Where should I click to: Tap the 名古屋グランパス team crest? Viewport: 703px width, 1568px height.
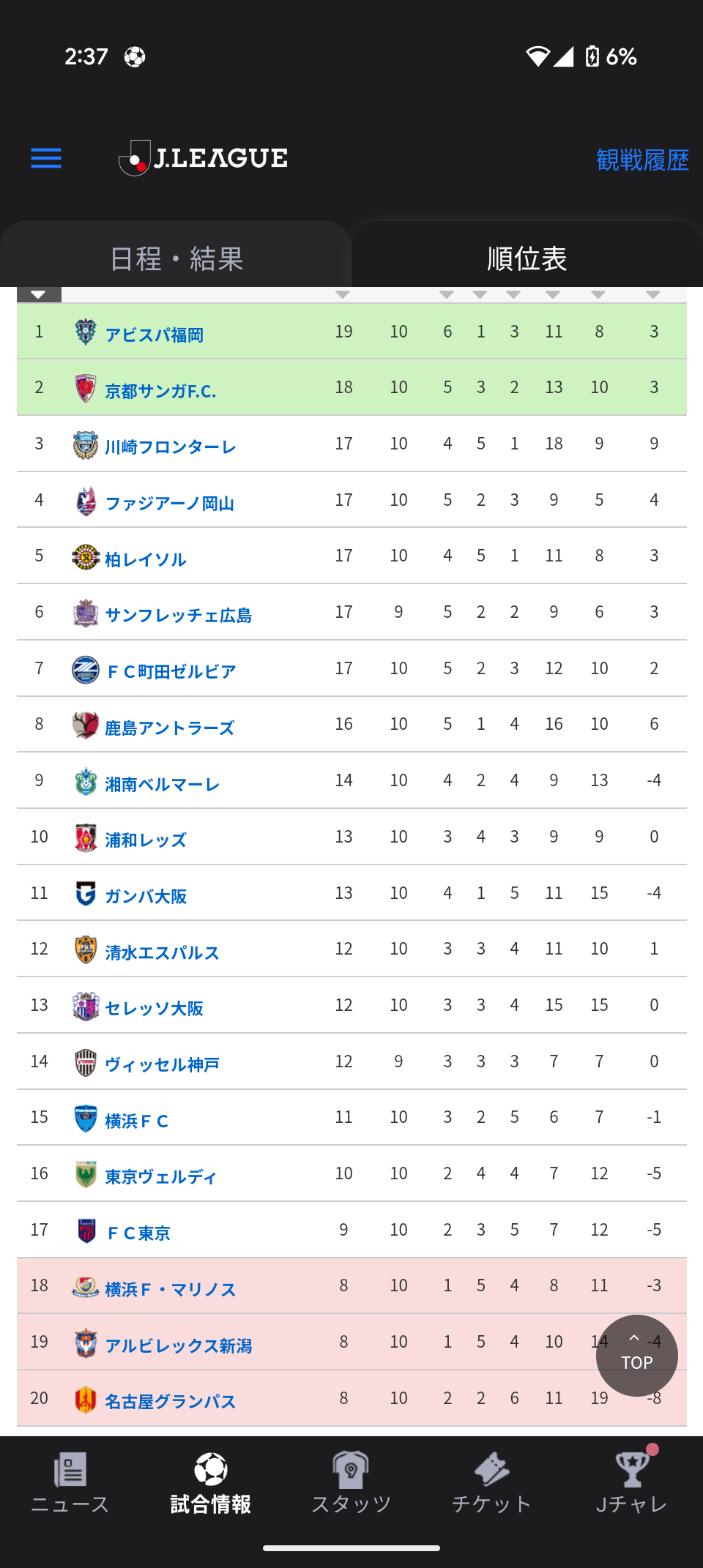(86, 1400)
